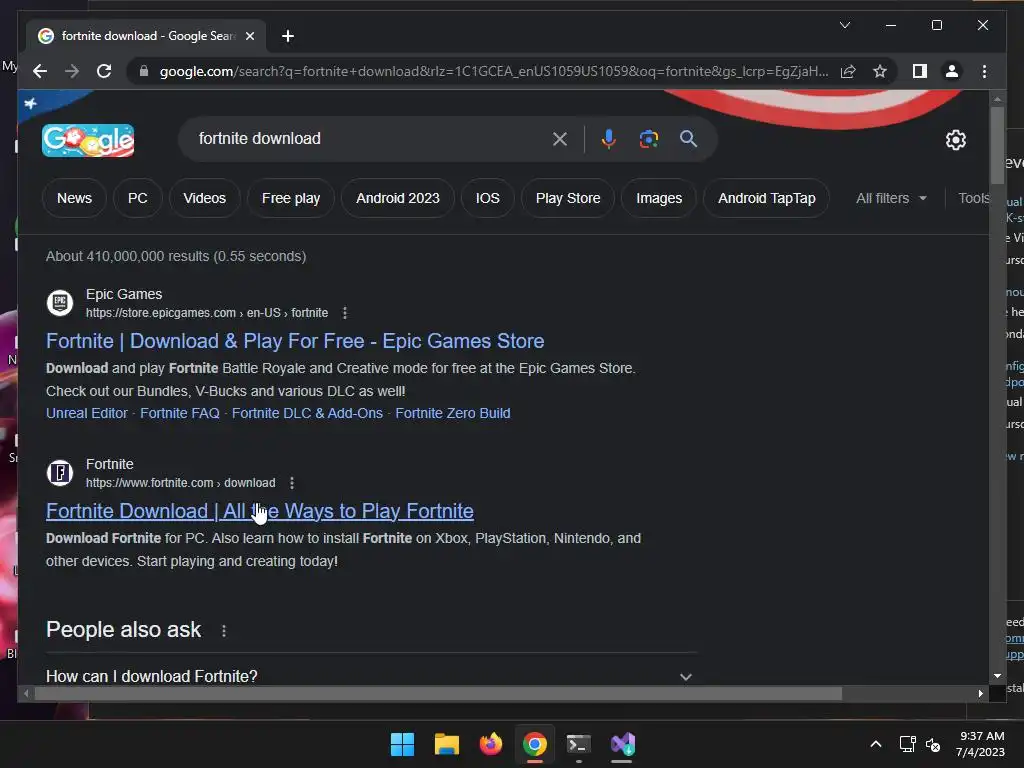Click the Google doodle logo
This screenshot has width=1024, height=768.
coord(88,140)
